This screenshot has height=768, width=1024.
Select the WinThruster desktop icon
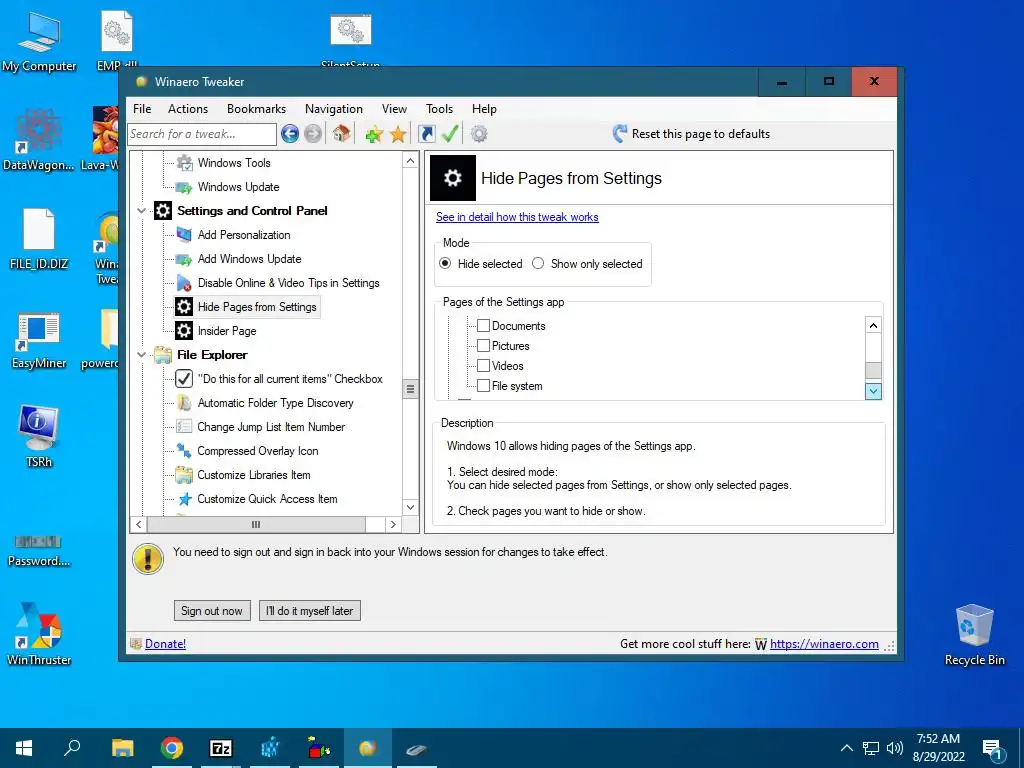(39, 633)
